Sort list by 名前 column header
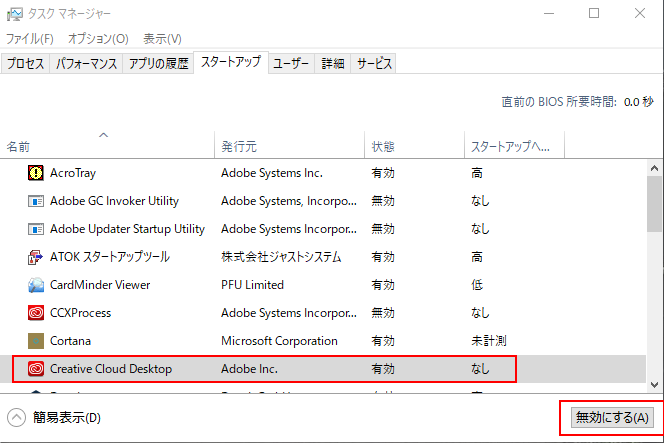This screenshot has height=443, width=664. tap(19, 147)
